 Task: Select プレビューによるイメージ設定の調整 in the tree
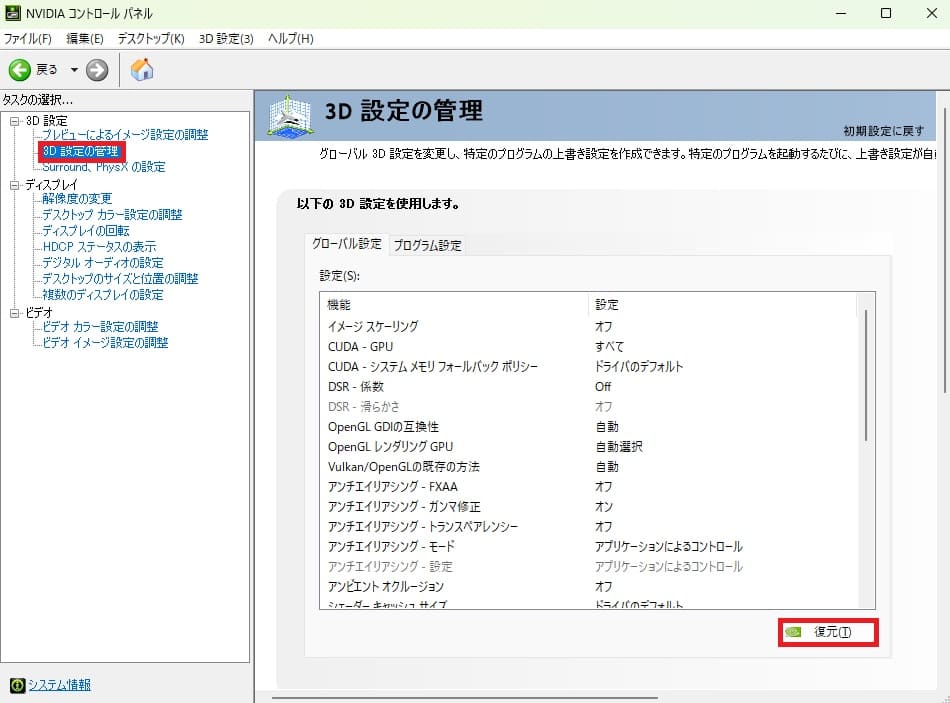(x=125, y=135)
